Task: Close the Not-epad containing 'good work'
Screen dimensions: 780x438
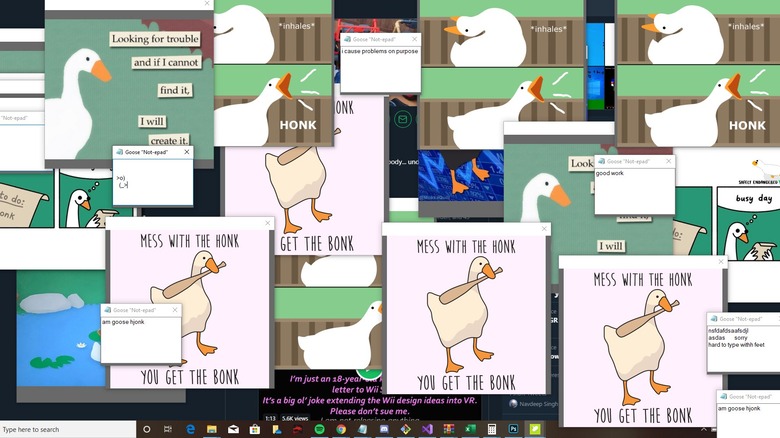Action: click(669, 161)
